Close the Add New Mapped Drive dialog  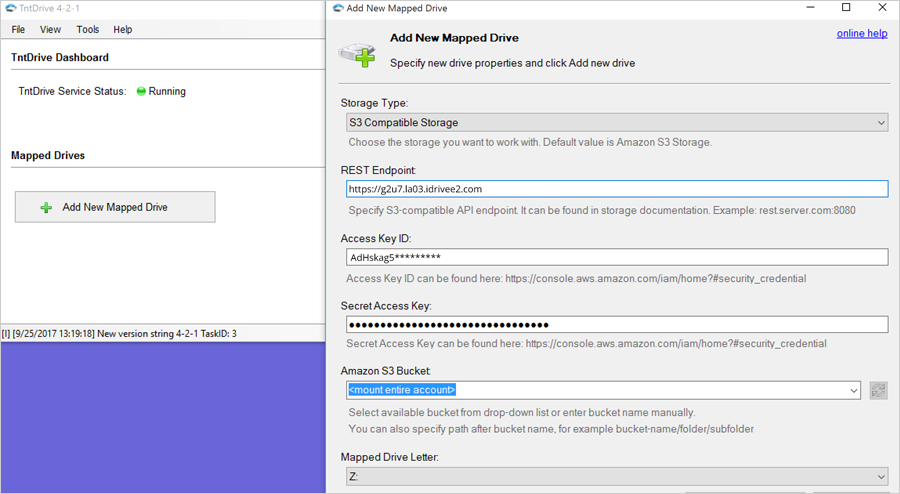[x=879, y=8]
